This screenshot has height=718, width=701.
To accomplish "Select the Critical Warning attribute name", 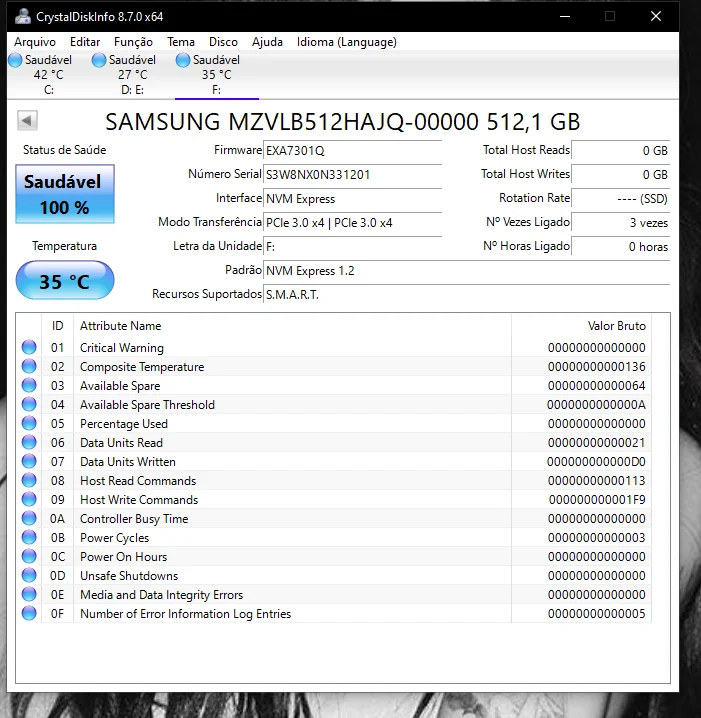I will [122, 348].
